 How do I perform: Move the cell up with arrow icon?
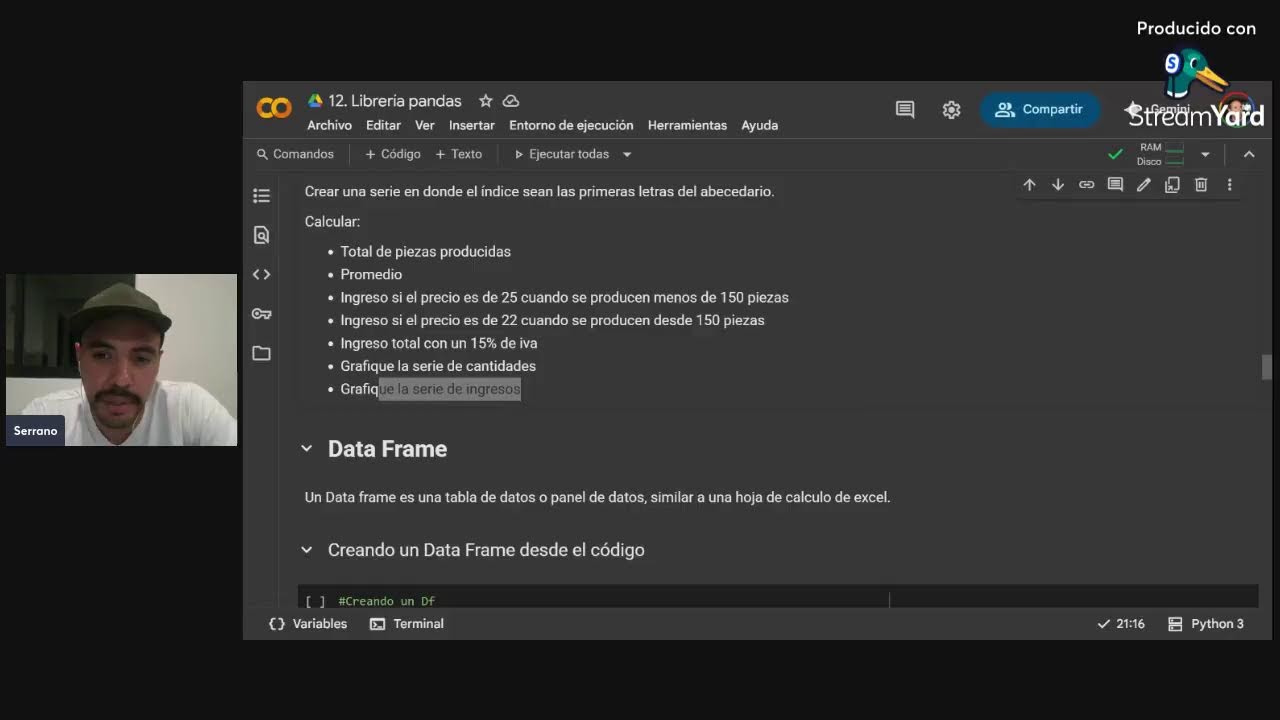(x=1029, y=185)
